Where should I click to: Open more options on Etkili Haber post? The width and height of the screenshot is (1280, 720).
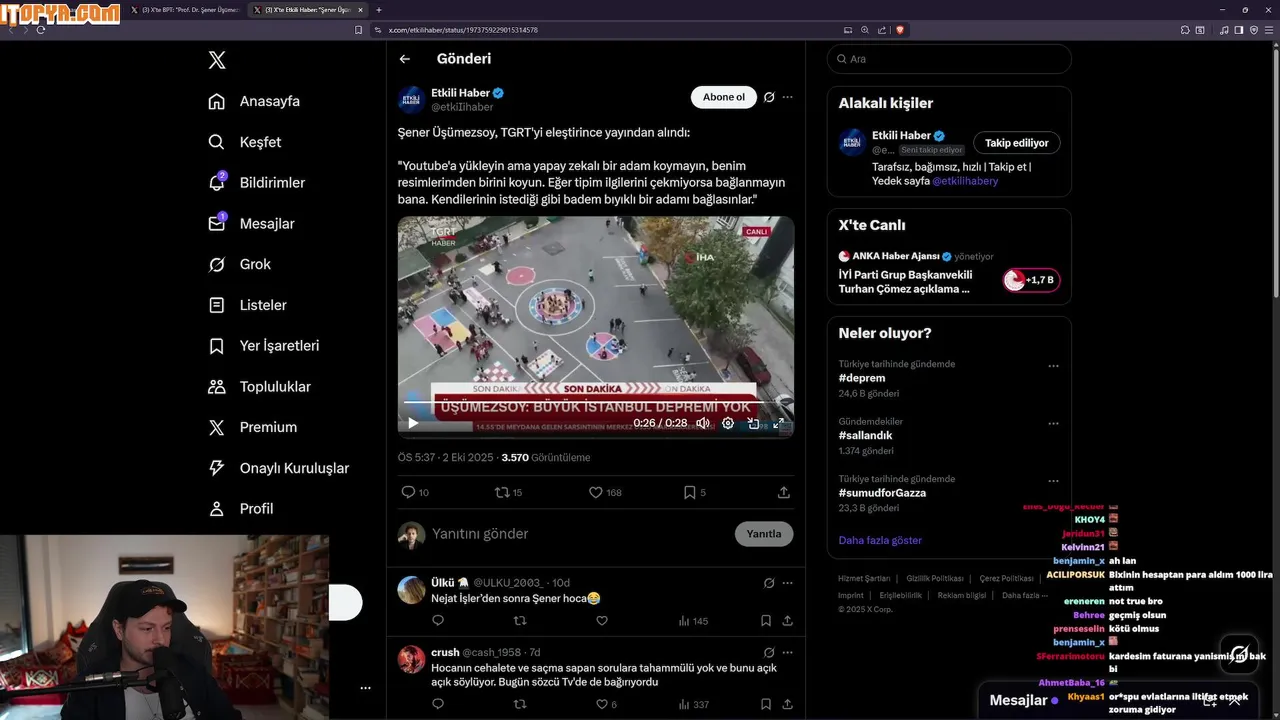(788, 97)
